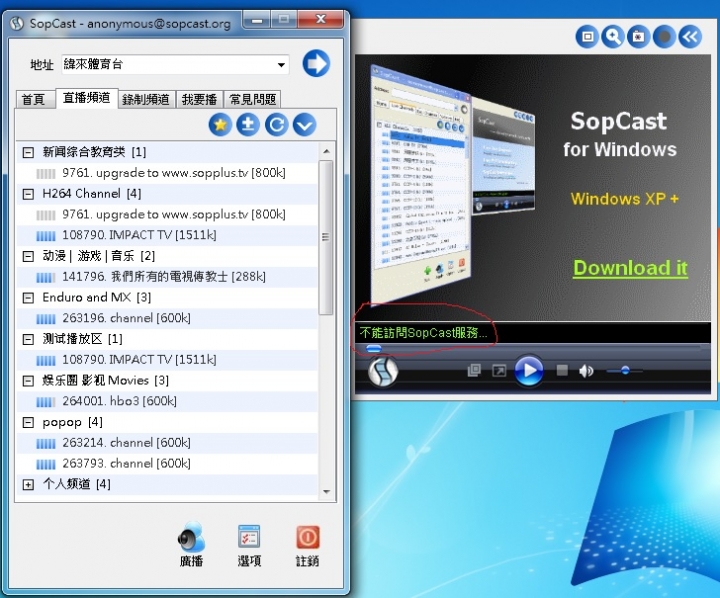Select channel 263196. channel [600k]

tap(167, 318)
